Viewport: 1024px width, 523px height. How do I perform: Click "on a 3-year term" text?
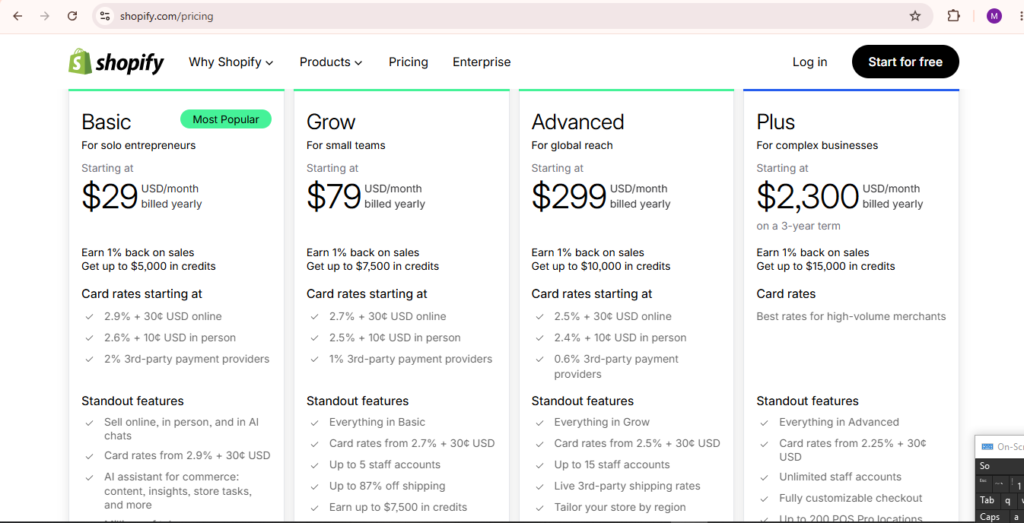pyautogui.click(x=798, y=226)
